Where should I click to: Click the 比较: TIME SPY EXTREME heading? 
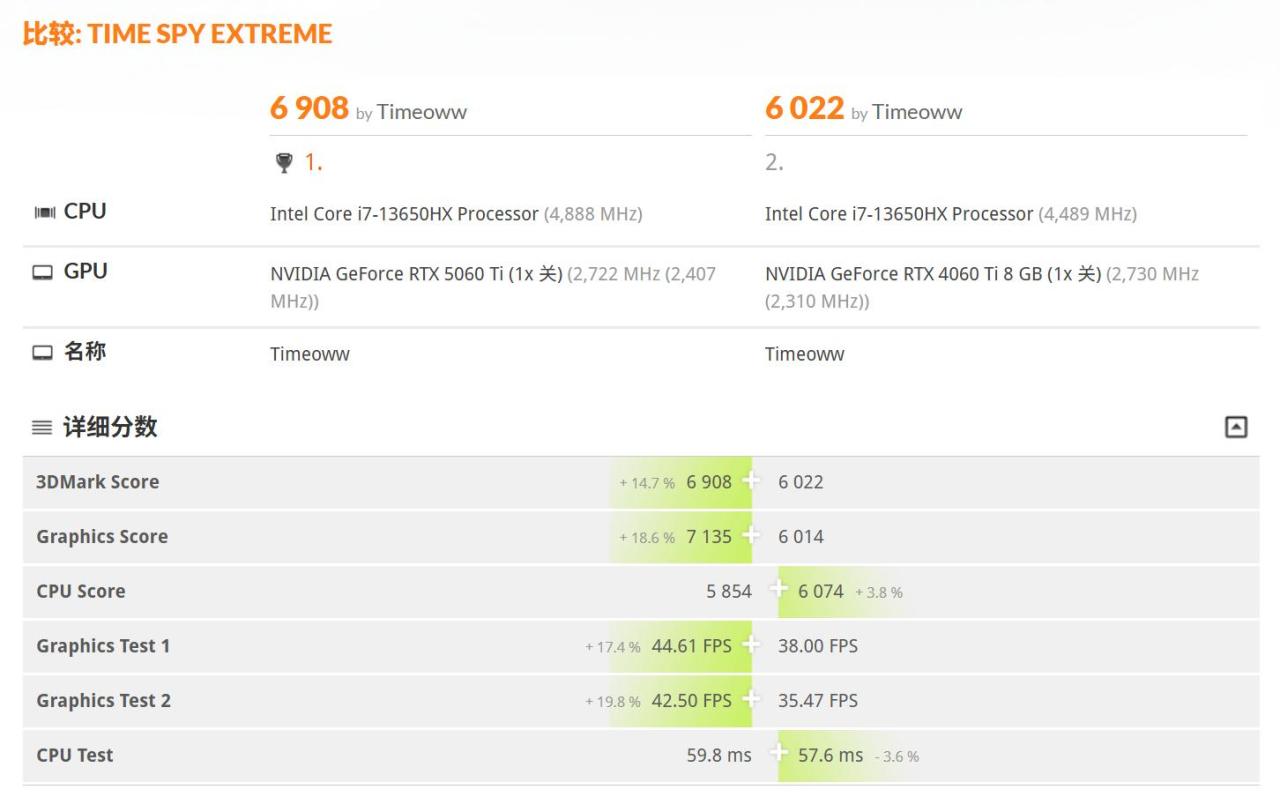coord(177,34)
